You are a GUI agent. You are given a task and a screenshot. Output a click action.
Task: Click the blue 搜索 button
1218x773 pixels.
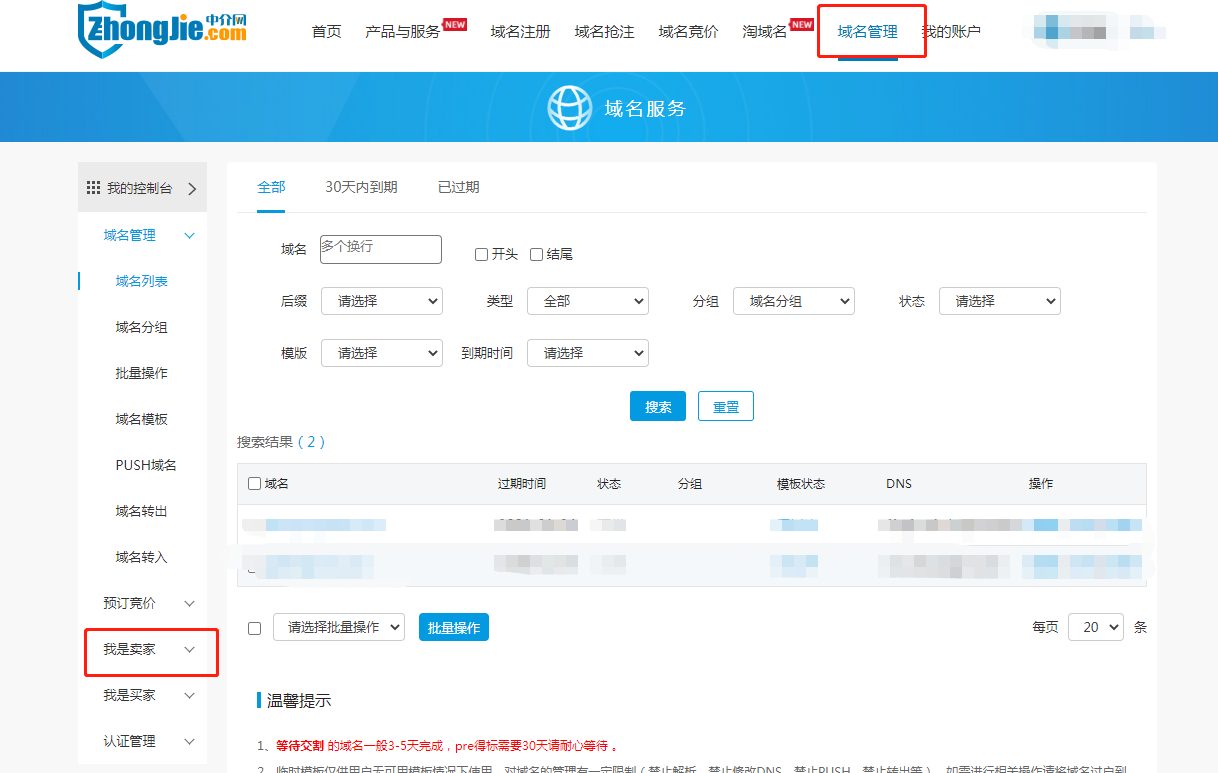pyautogui.click(x=657, y=407)
